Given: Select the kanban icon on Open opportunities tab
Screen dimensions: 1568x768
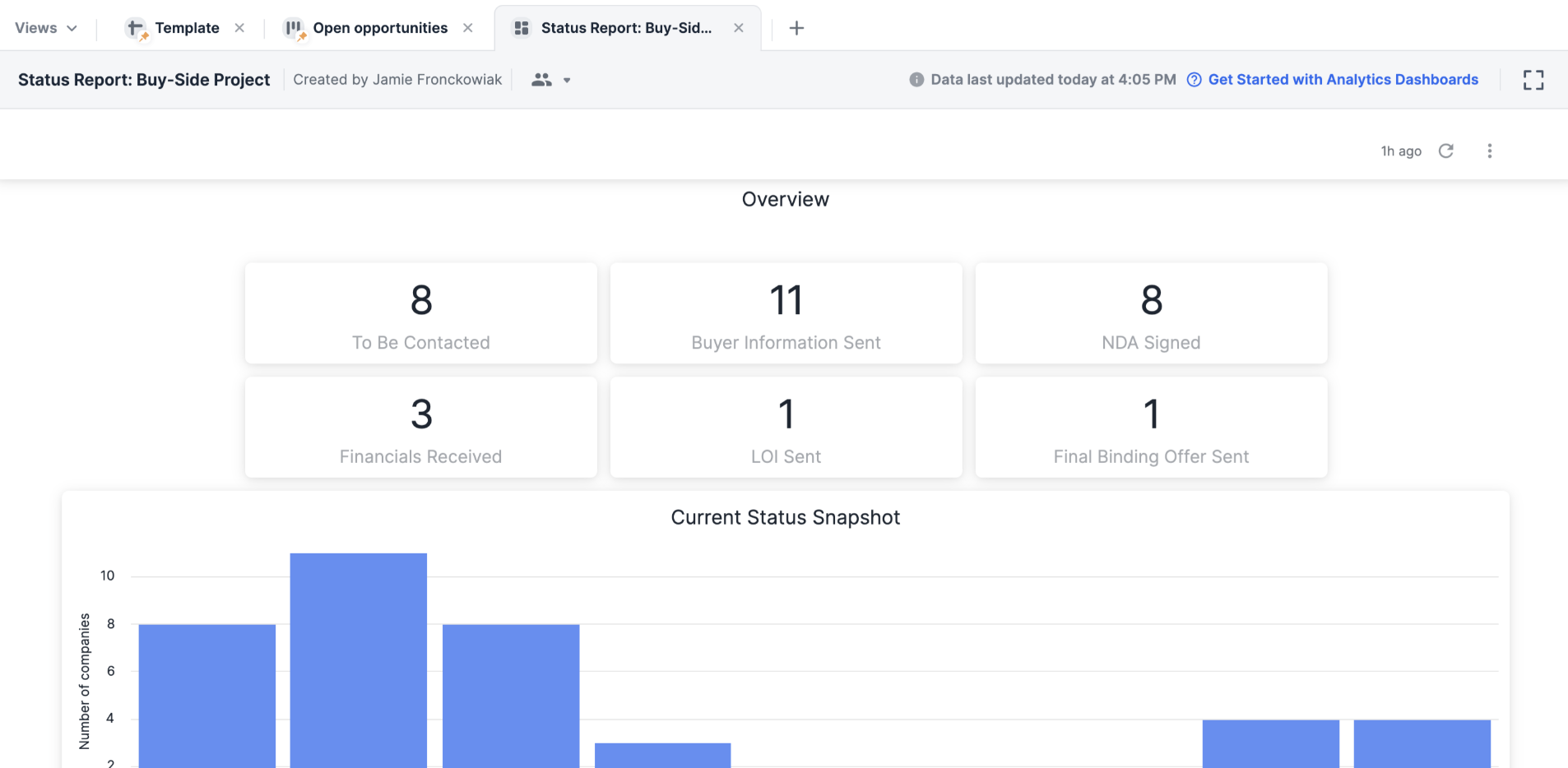Looking at the screenshot, I should [x=293, y=27].
